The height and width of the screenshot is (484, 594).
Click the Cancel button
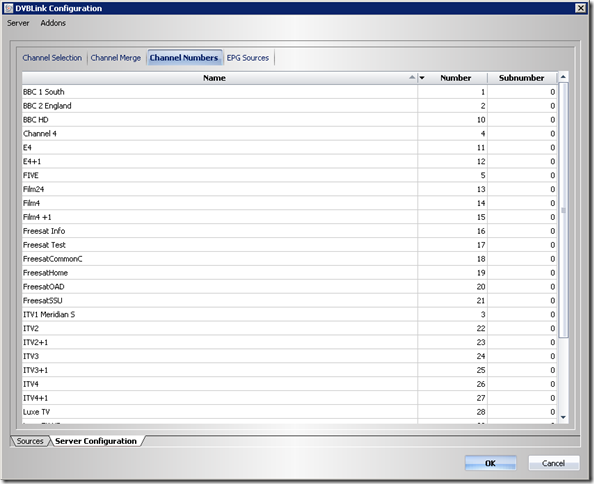[x=553, y=463]
